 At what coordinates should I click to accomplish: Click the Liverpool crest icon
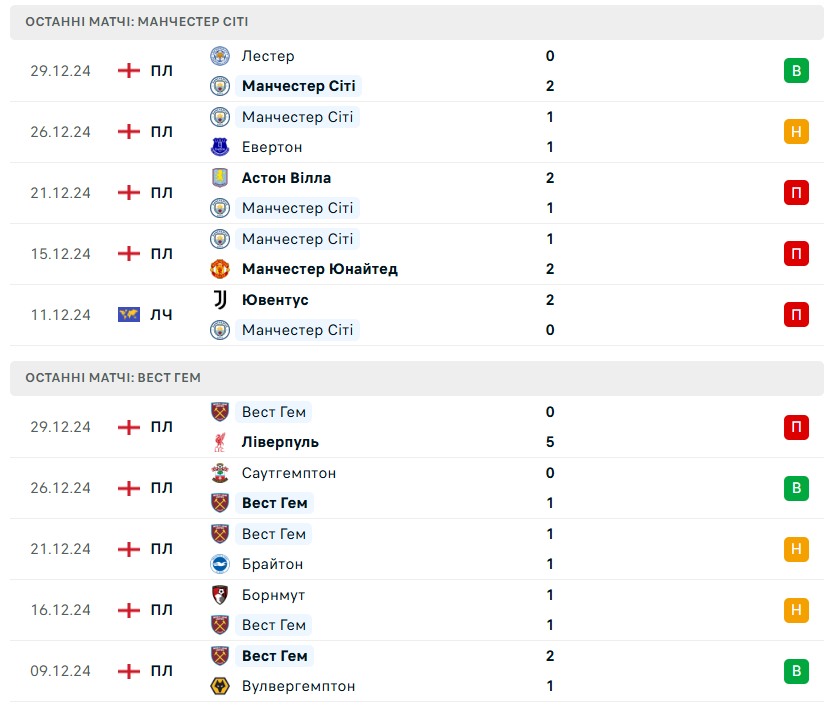coord(220,442)
